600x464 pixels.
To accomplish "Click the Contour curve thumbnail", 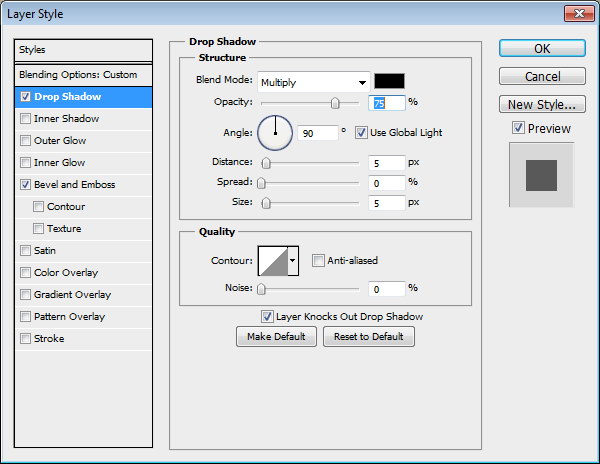I will (x=272, y=261).
